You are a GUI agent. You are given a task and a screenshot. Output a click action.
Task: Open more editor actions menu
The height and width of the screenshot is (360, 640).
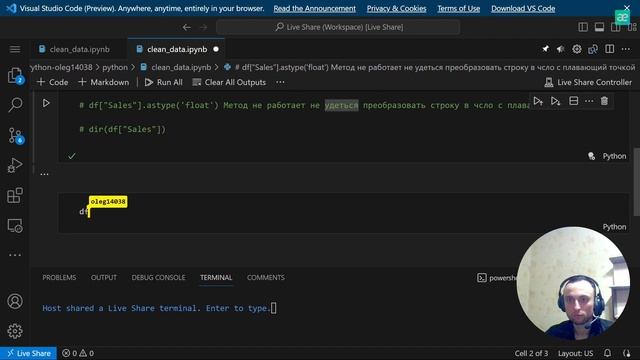click(626, 49)
